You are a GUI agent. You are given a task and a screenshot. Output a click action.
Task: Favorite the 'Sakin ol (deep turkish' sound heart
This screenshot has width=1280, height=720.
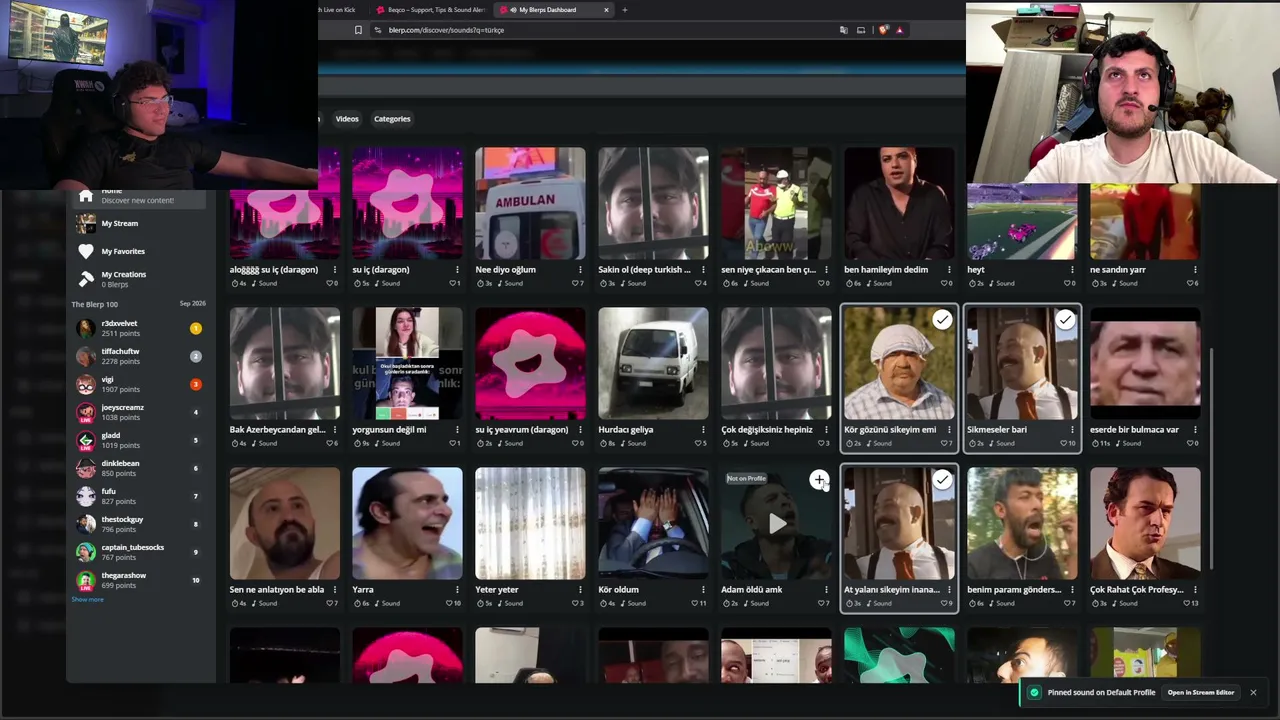(x=697, y=283)
